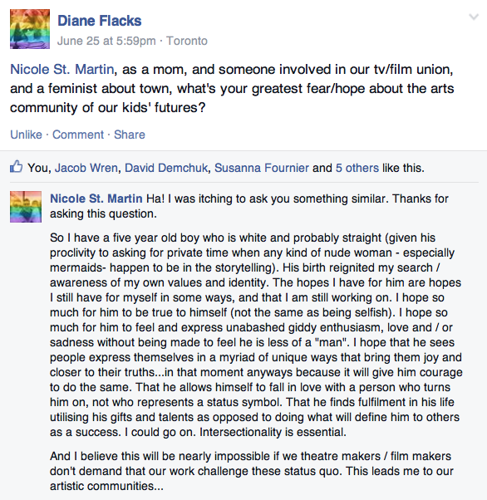Viewport: 487px width, 500px height.
Task: Click Nicole St. Martin's comment avatar
Action: pos(26,207)
